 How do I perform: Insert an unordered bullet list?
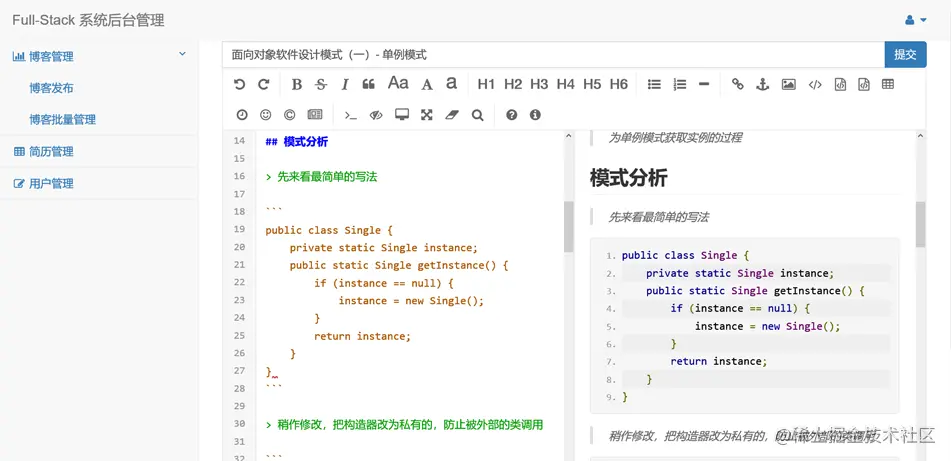pos(654,84)
